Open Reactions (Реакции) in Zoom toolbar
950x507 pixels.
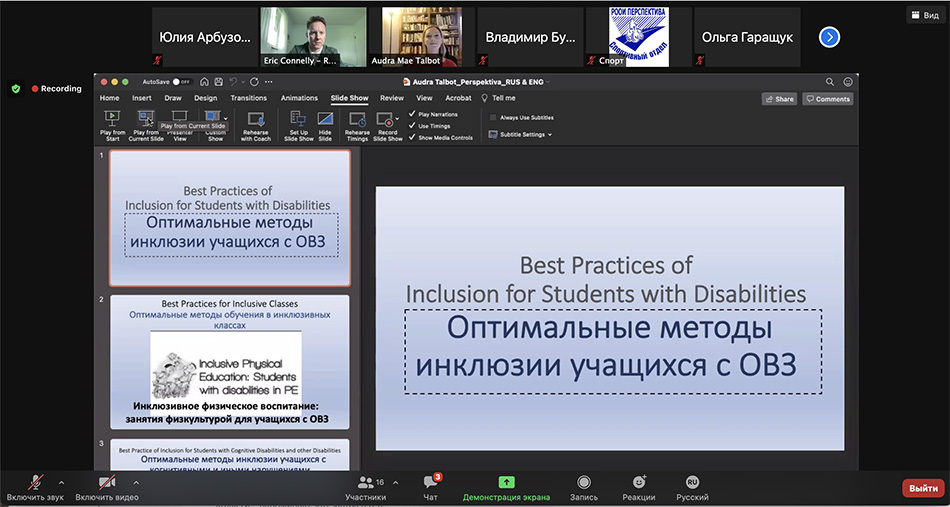[639, 482]
